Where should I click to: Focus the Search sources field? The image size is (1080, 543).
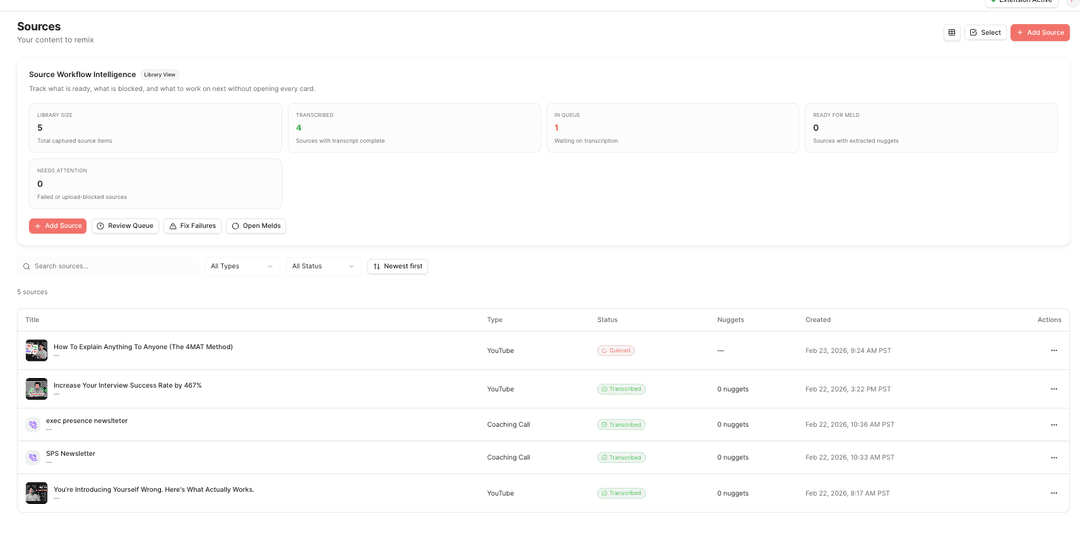tap(108, 266)
